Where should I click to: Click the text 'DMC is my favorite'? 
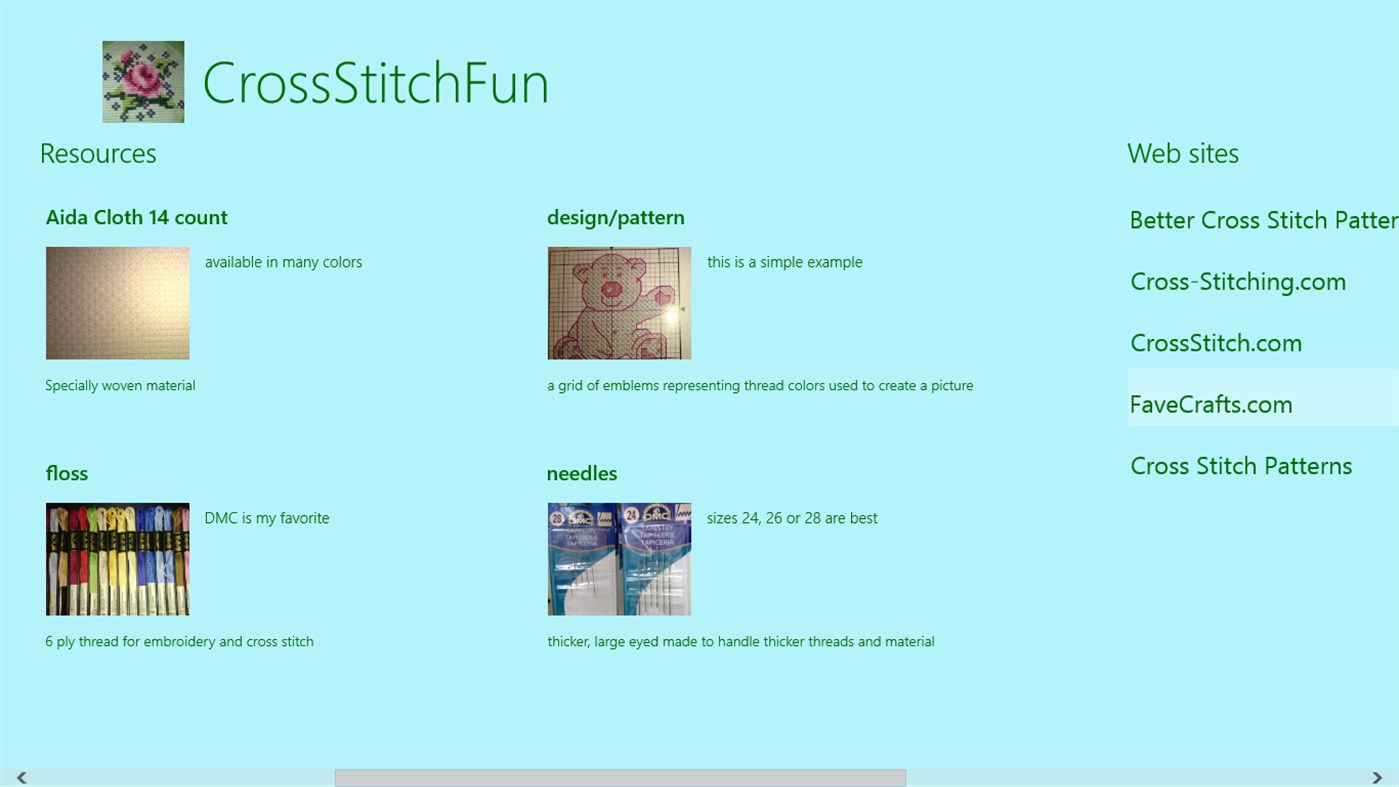(x=267, y=518)
